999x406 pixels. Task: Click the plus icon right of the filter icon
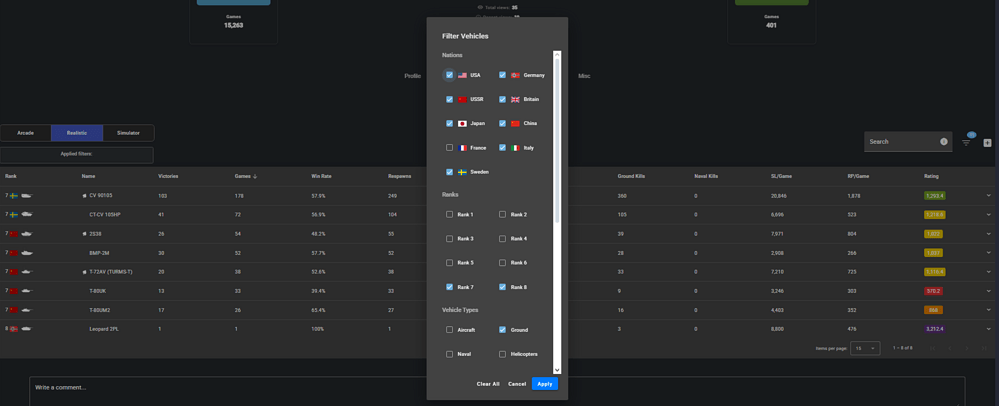(987, 143)
